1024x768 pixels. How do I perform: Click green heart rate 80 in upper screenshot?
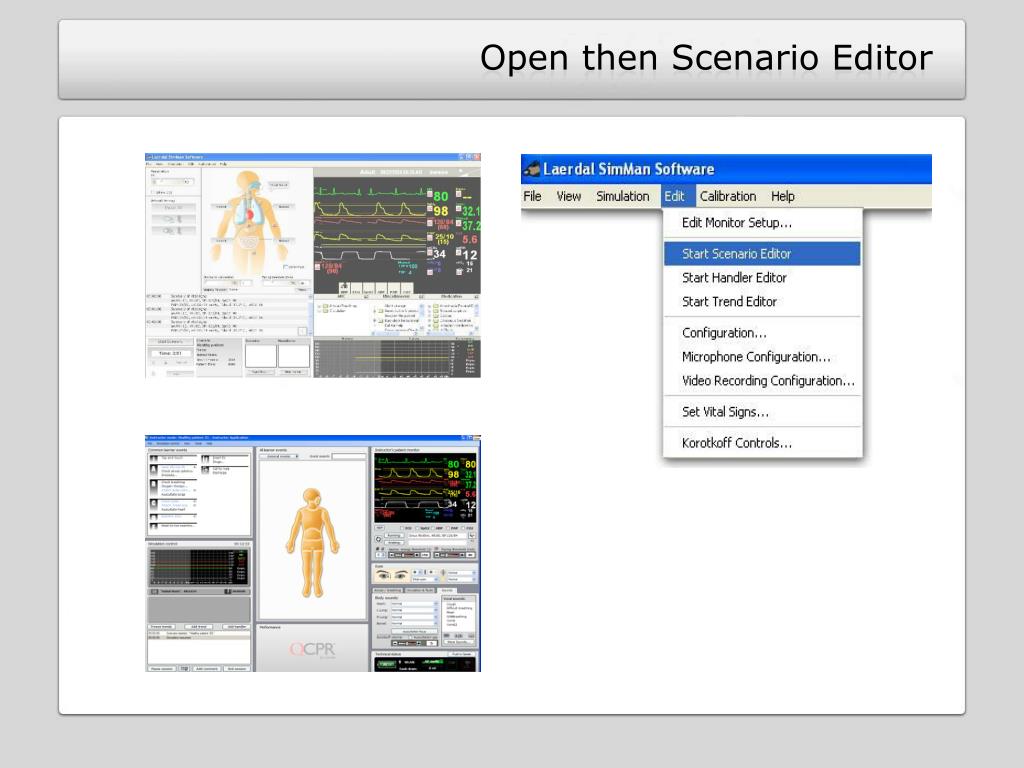point(441,196)
